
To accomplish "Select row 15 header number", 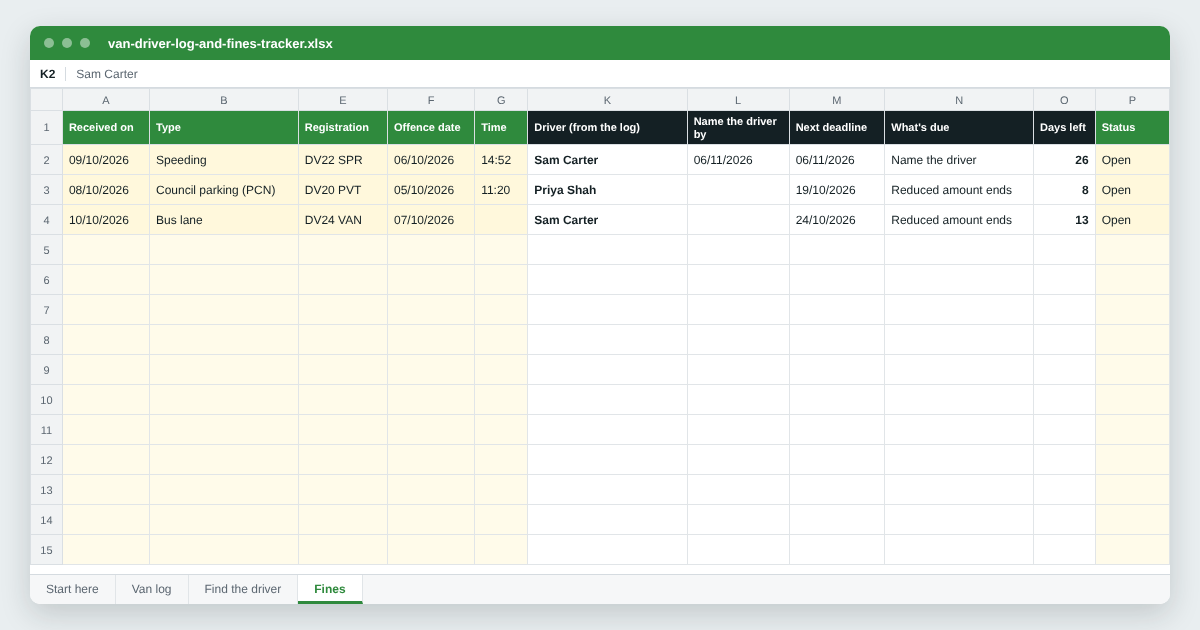I will click(x=46, y=550).
